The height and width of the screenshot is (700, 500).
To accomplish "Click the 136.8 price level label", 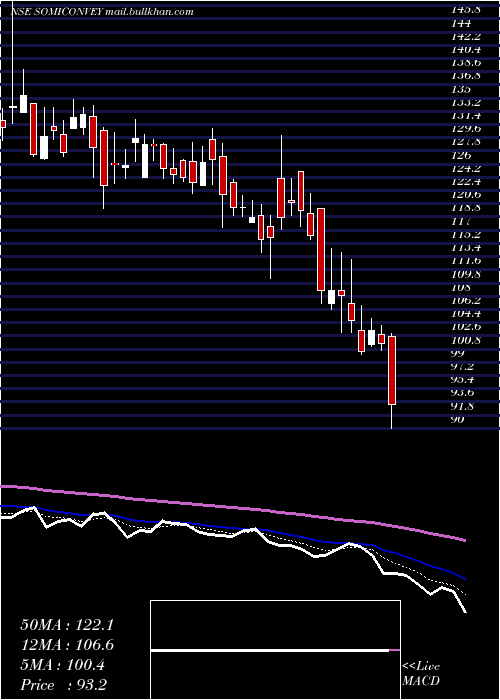I will point(468,75).
